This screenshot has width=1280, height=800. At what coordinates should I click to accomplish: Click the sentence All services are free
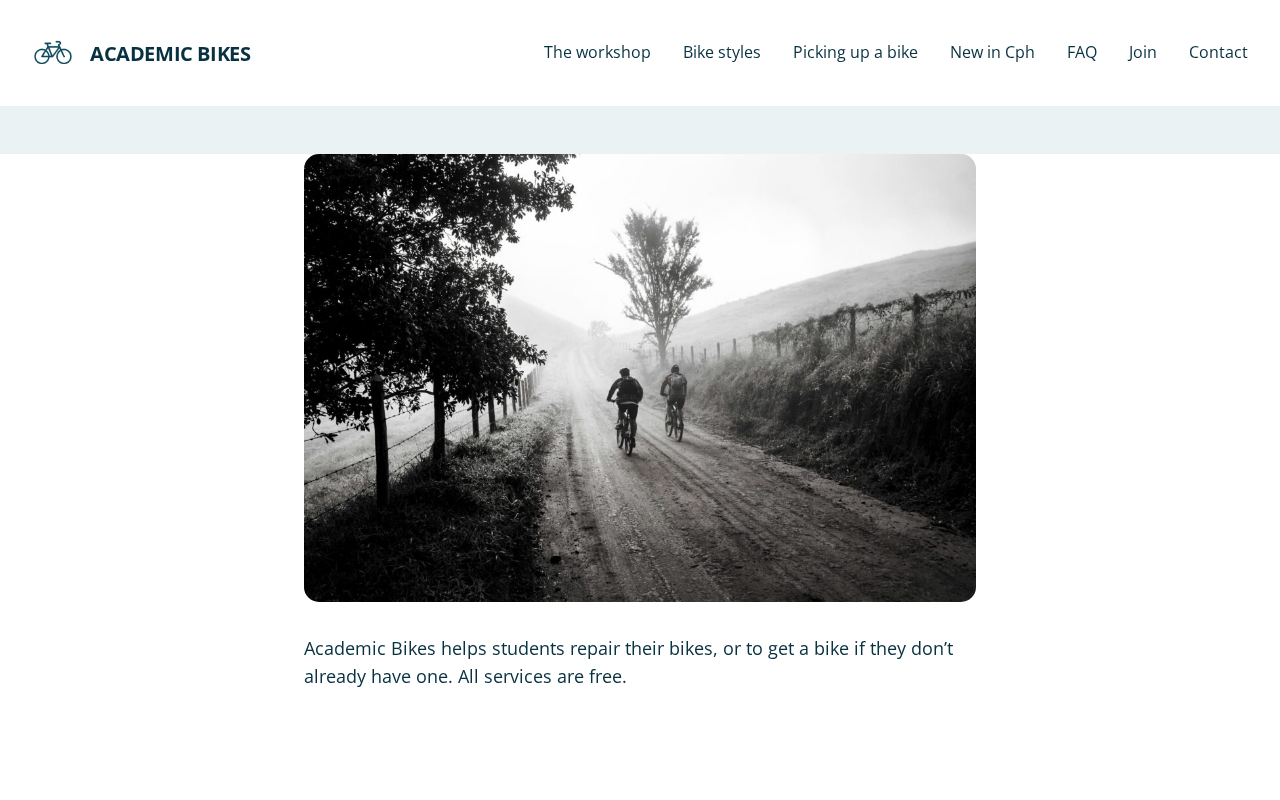pyautogui.click(x=542, y=677)
